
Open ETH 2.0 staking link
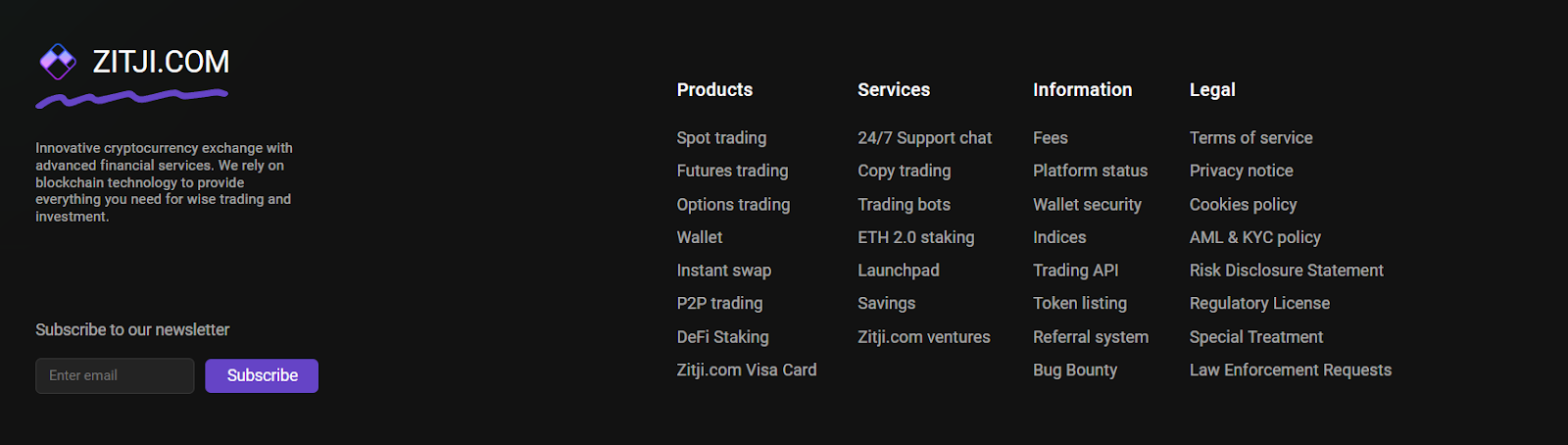pyautogui.click(x=915, y=237)
